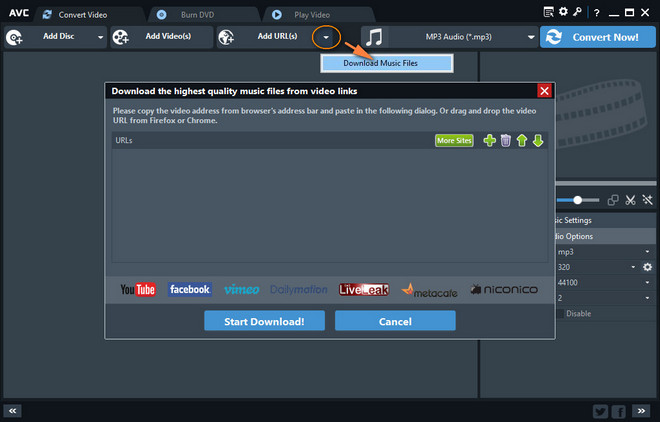
Task: Expand the Add Disc dropdown arrow
Action: 100,37
